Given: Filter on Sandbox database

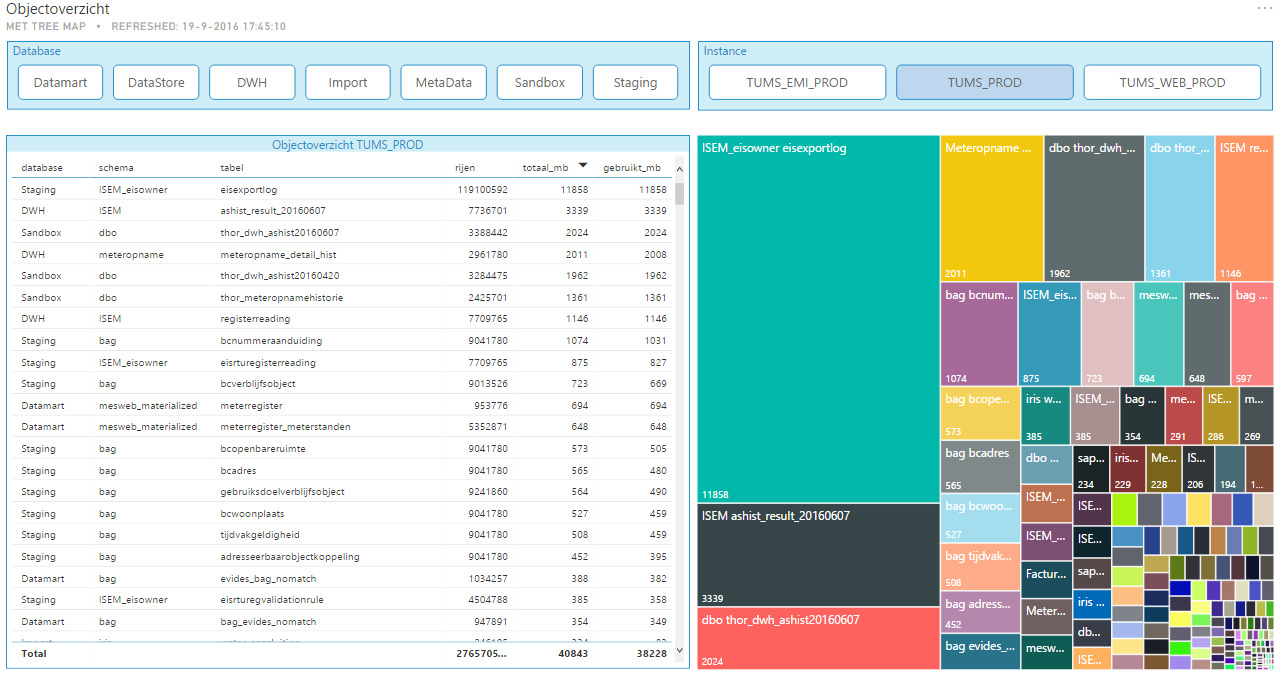Looking at the screenshot, I should point(540,83).
